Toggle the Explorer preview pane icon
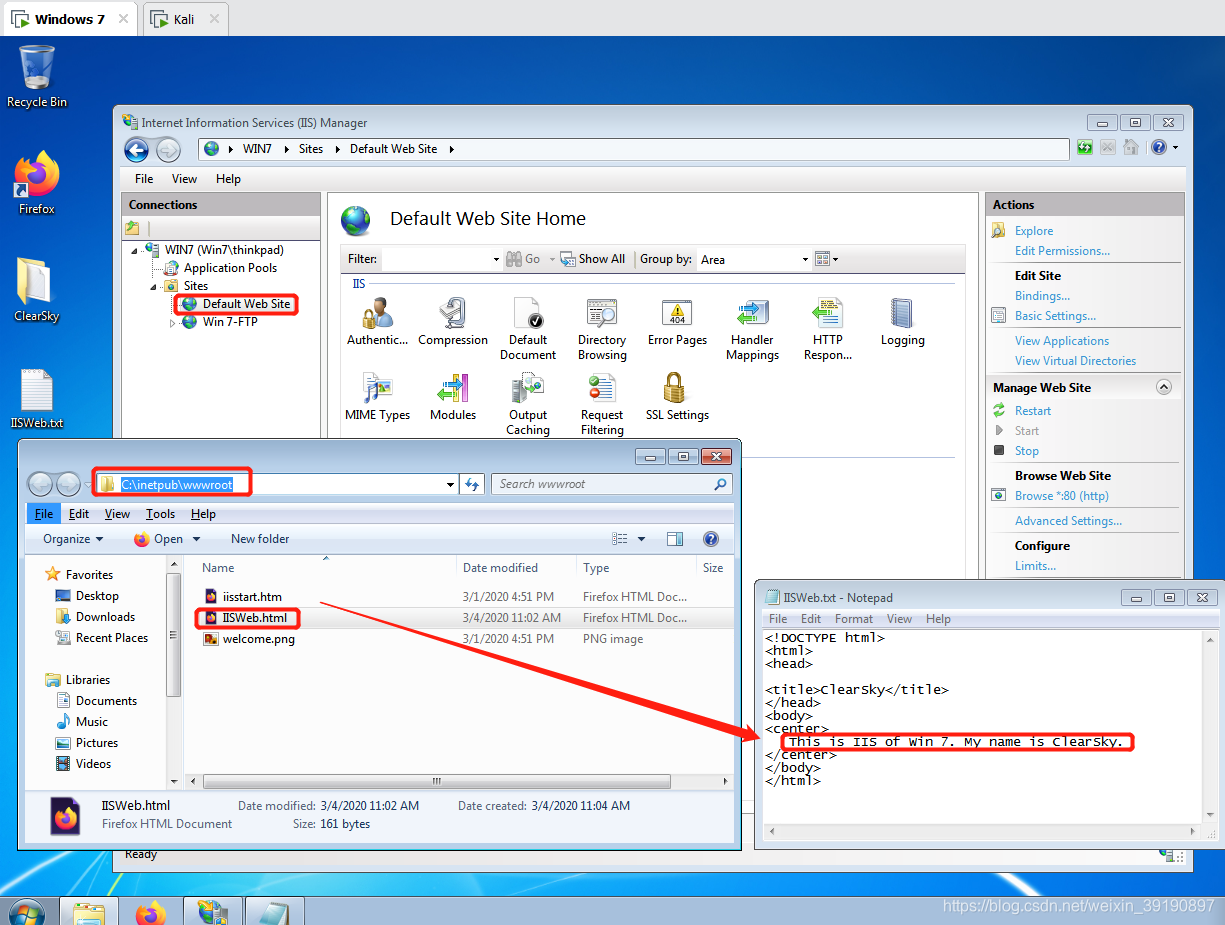The height and width of the screenshot is (925, 1225). 675,539
